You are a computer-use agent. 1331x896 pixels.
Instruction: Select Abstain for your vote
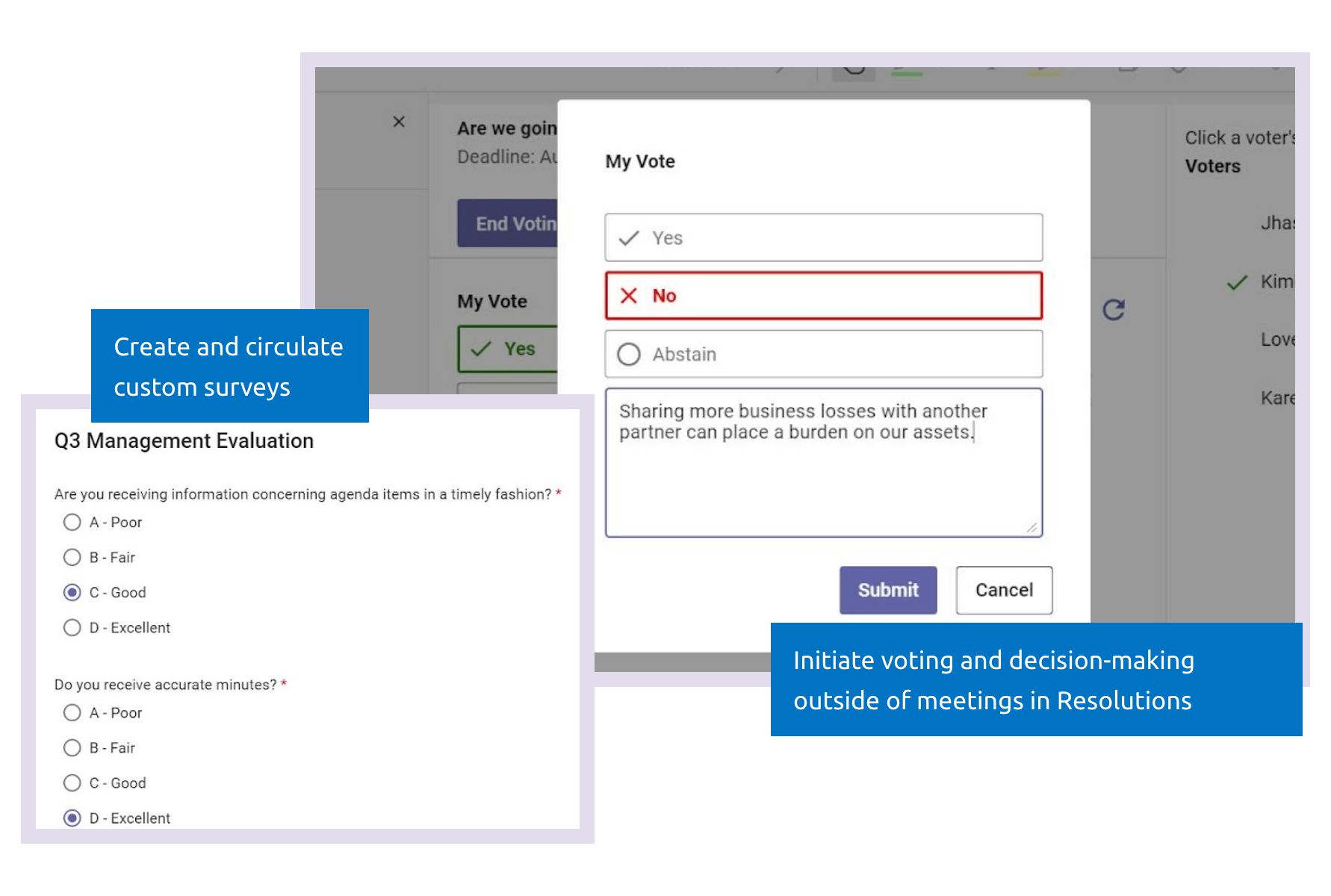[x=822, y=353]
